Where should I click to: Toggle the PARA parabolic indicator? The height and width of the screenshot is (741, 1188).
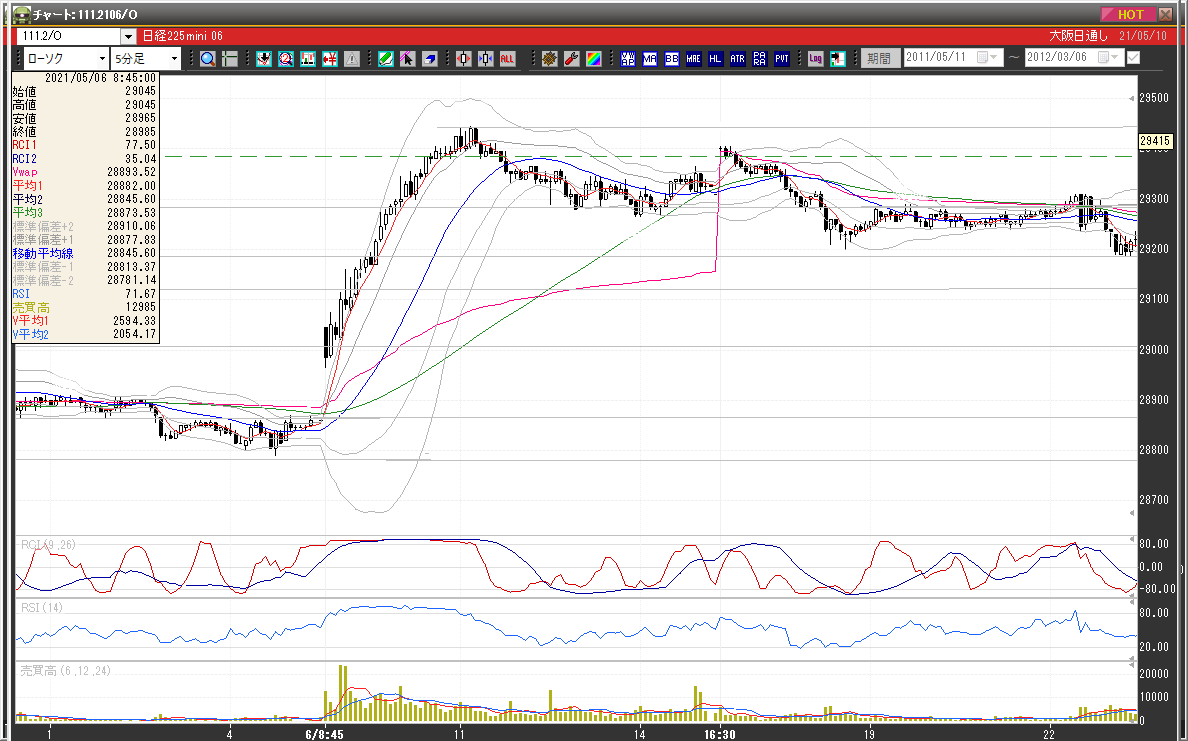[x=759, y=58]
